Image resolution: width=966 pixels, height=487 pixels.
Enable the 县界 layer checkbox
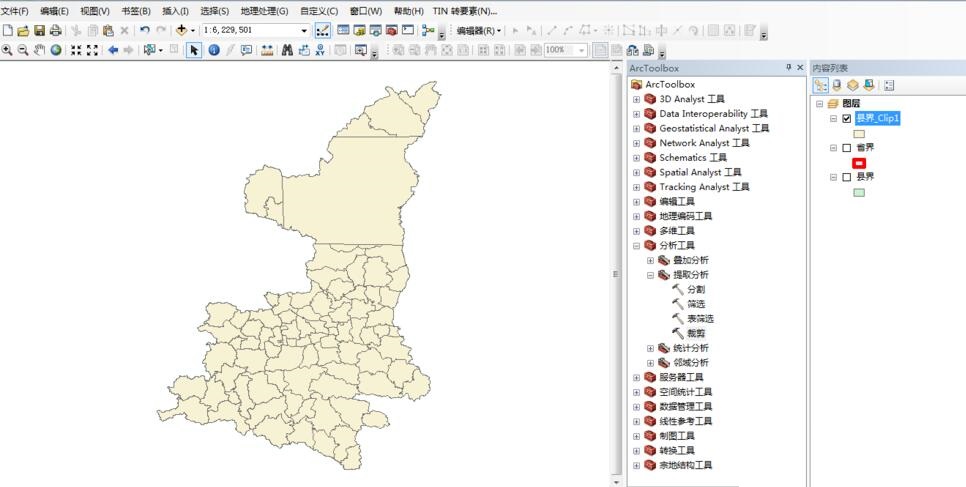847,177
